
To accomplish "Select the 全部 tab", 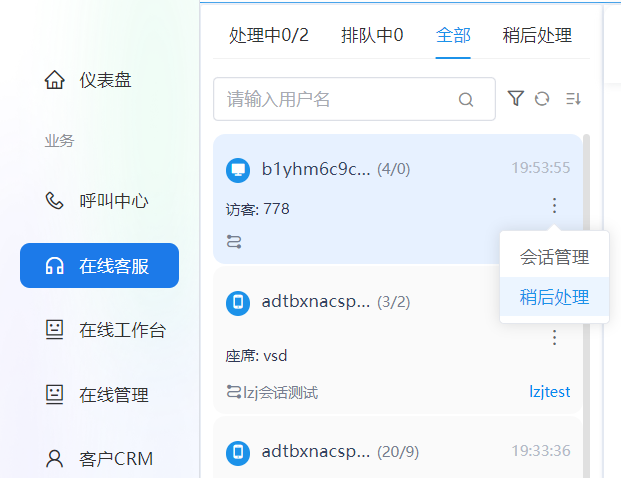I will 453,35.
